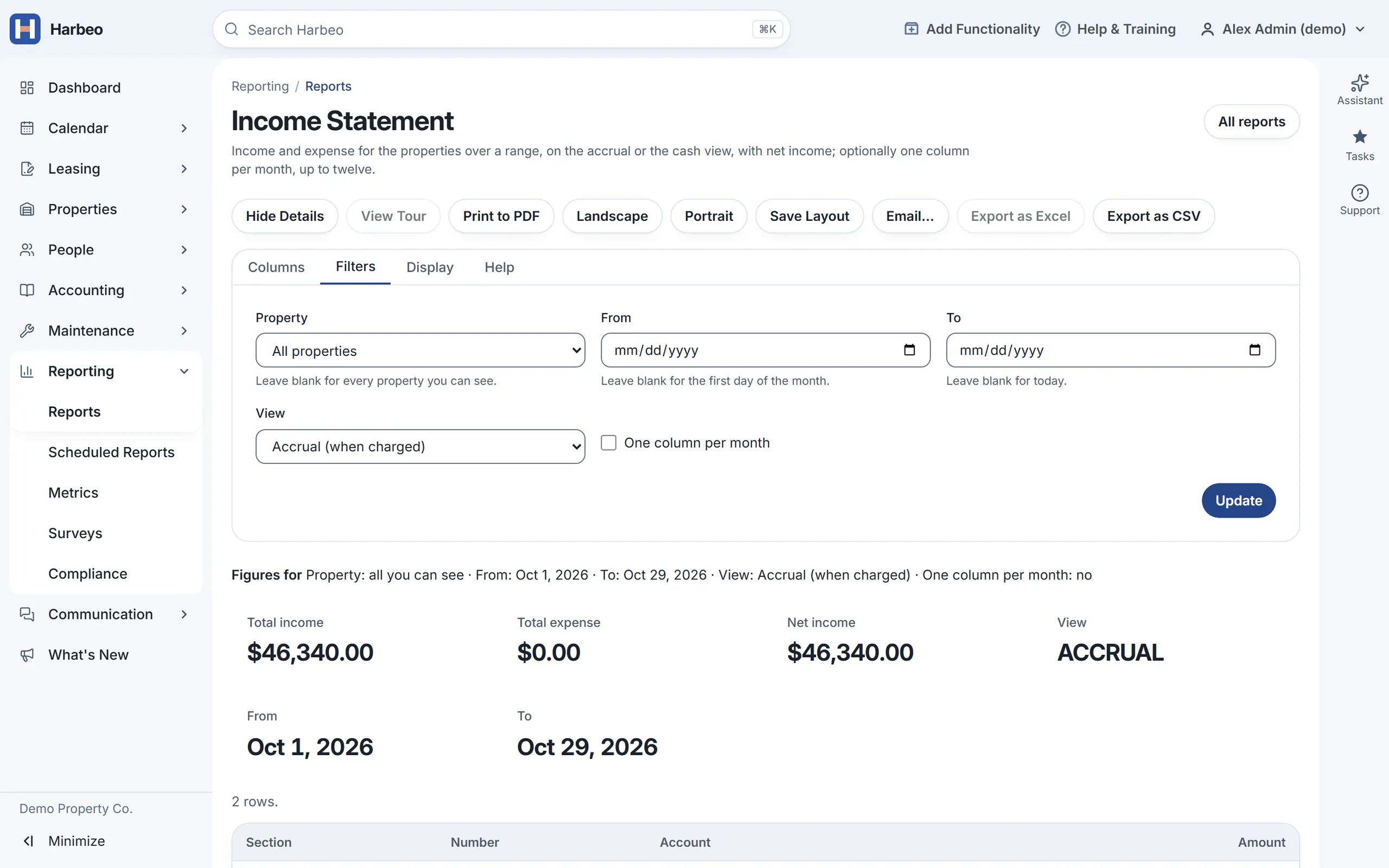Open the Assistant sparkle icon
Screen dimensions: 1389x868
tap(1360, 82)
